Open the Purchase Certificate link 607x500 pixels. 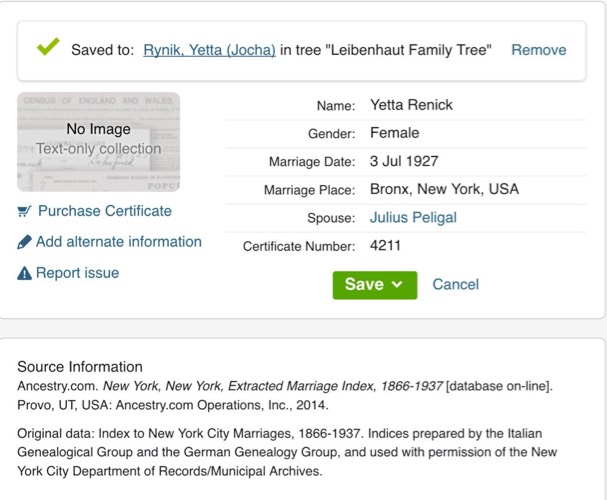pyautogui.click(x=104, y=211)
